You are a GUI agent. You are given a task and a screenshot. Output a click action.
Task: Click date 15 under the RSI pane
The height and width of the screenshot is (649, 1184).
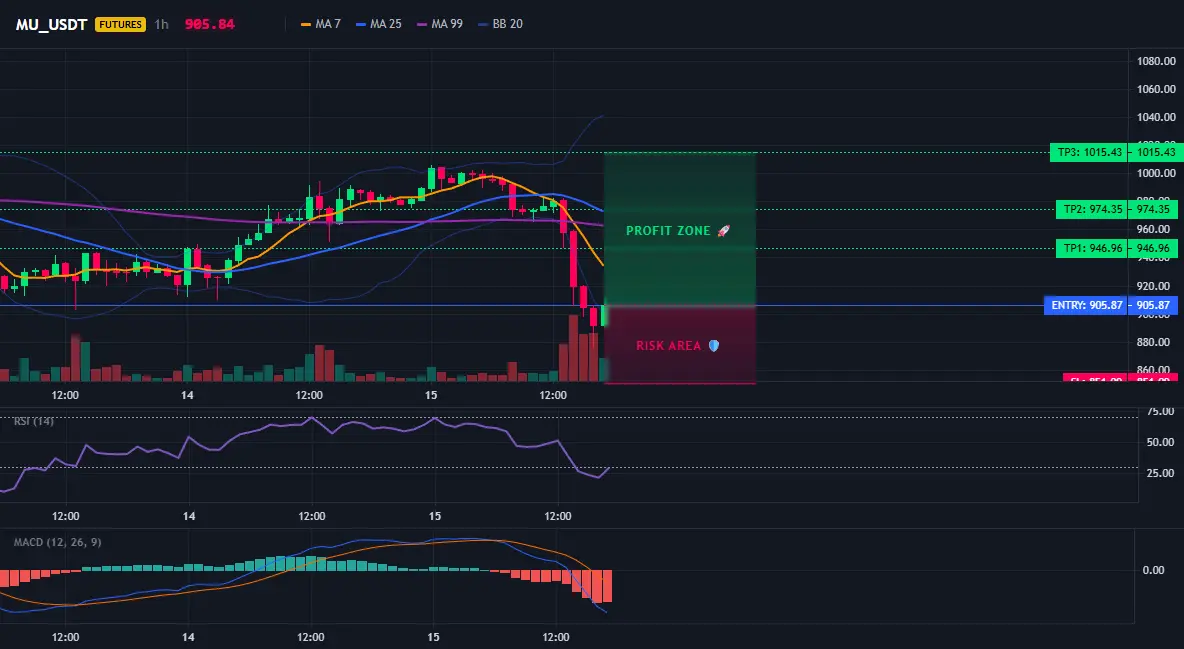pos(434,516)
